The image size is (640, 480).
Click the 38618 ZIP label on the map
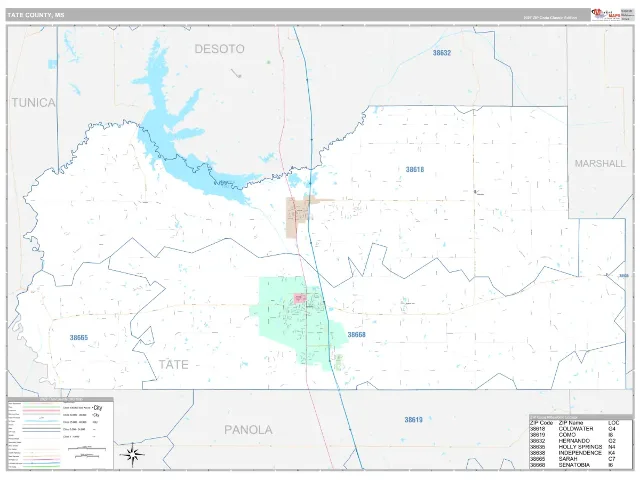pyautogui.click(x=415, y=169)
